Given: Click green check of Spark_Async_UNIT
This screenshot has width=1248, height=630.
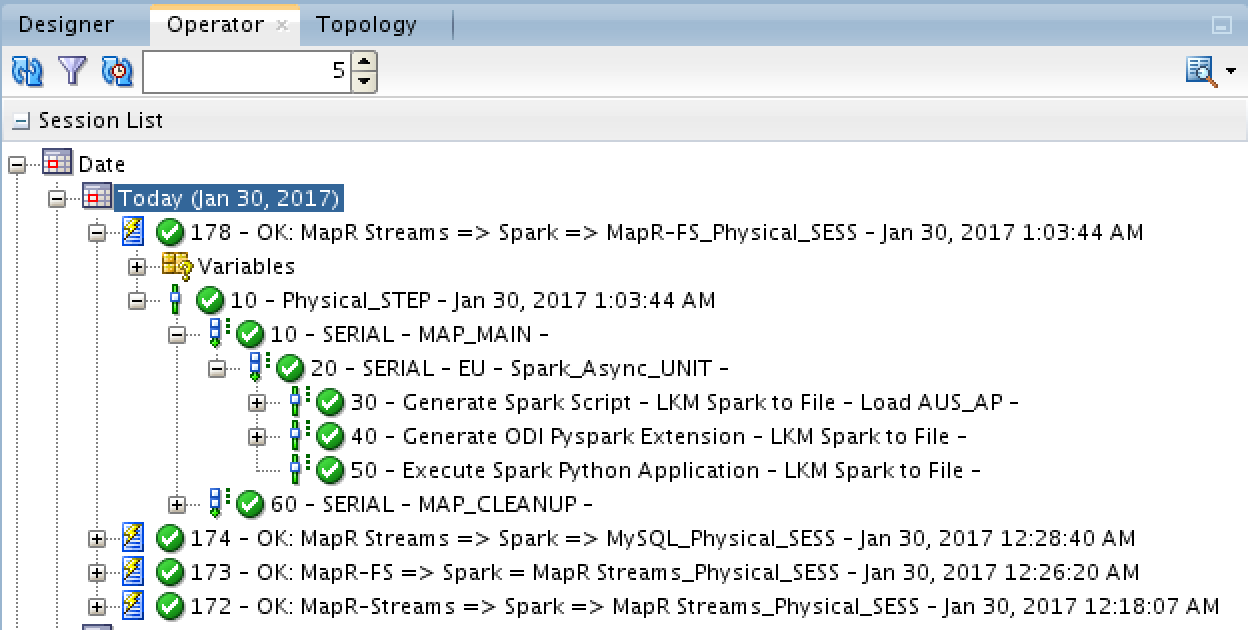Looking at the screenshot, I should pos(290,368).
